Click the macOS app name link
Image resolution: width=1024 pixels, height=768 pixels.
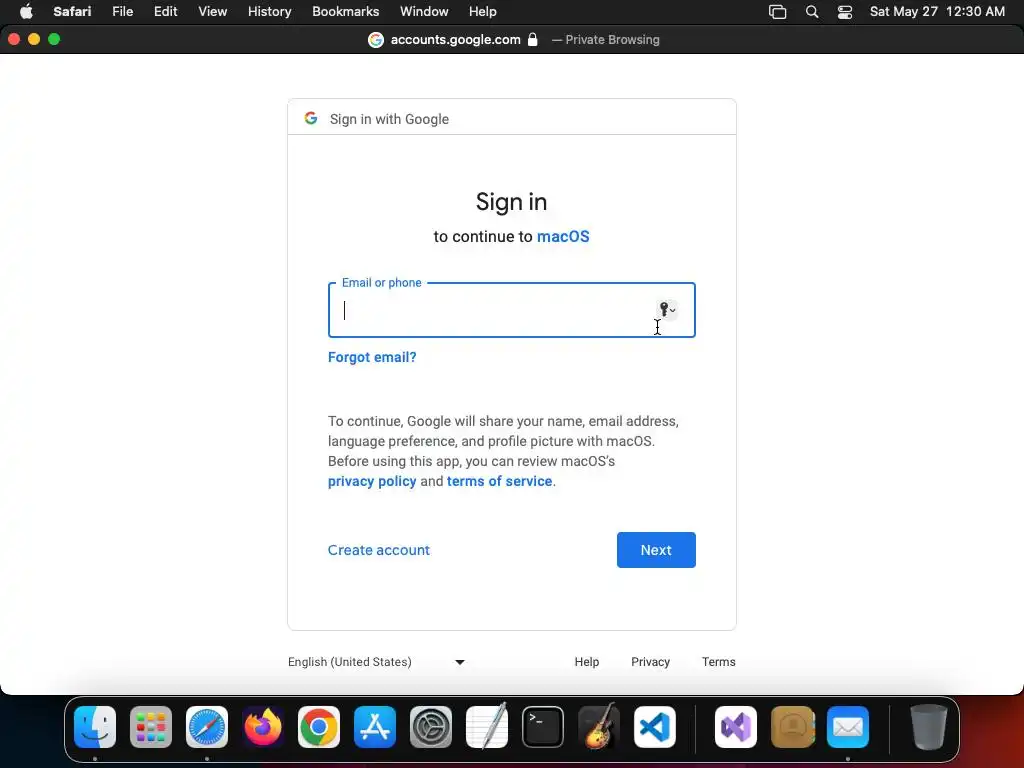(x=563, y=236)
